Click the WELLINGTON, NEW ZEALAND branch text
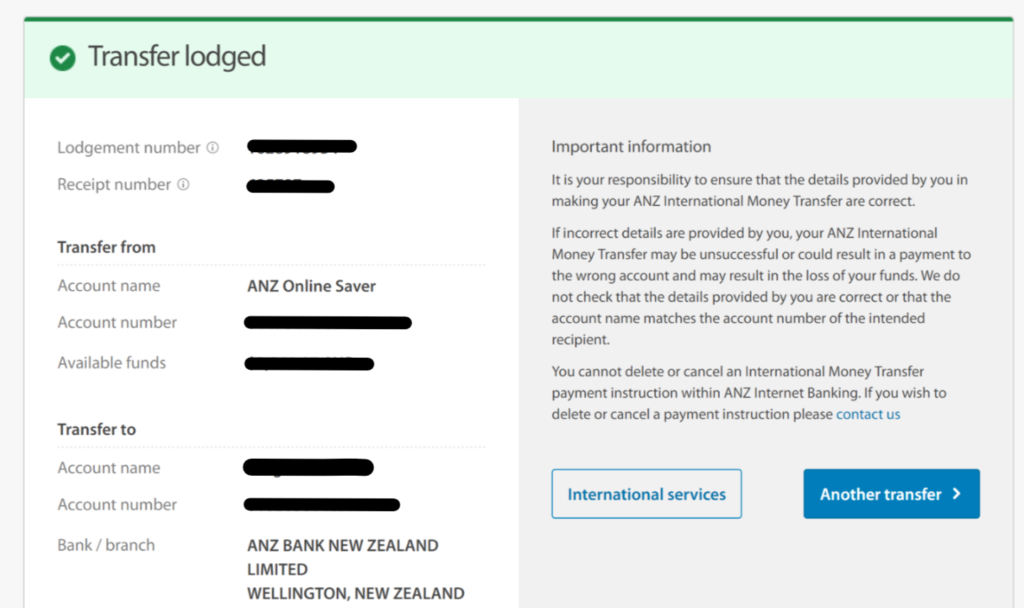Image resolution: width=1024 pixels, height=608 pixels. pos(355,593)
